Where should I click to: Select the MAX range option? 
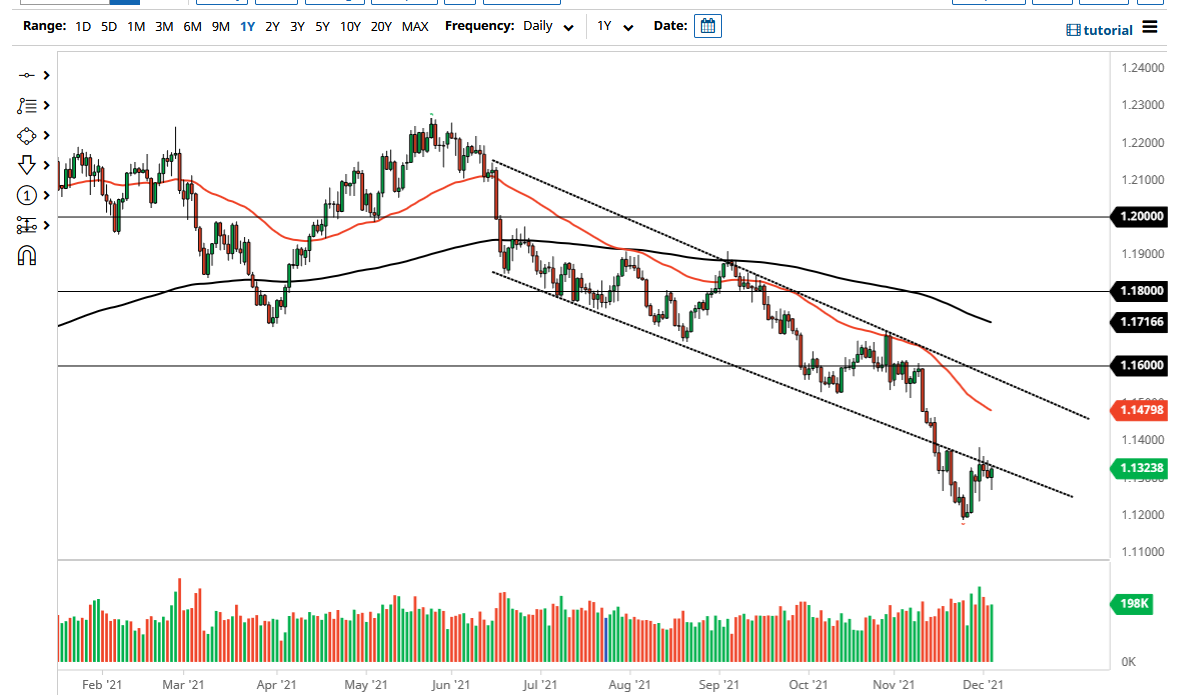click(415, 26)
